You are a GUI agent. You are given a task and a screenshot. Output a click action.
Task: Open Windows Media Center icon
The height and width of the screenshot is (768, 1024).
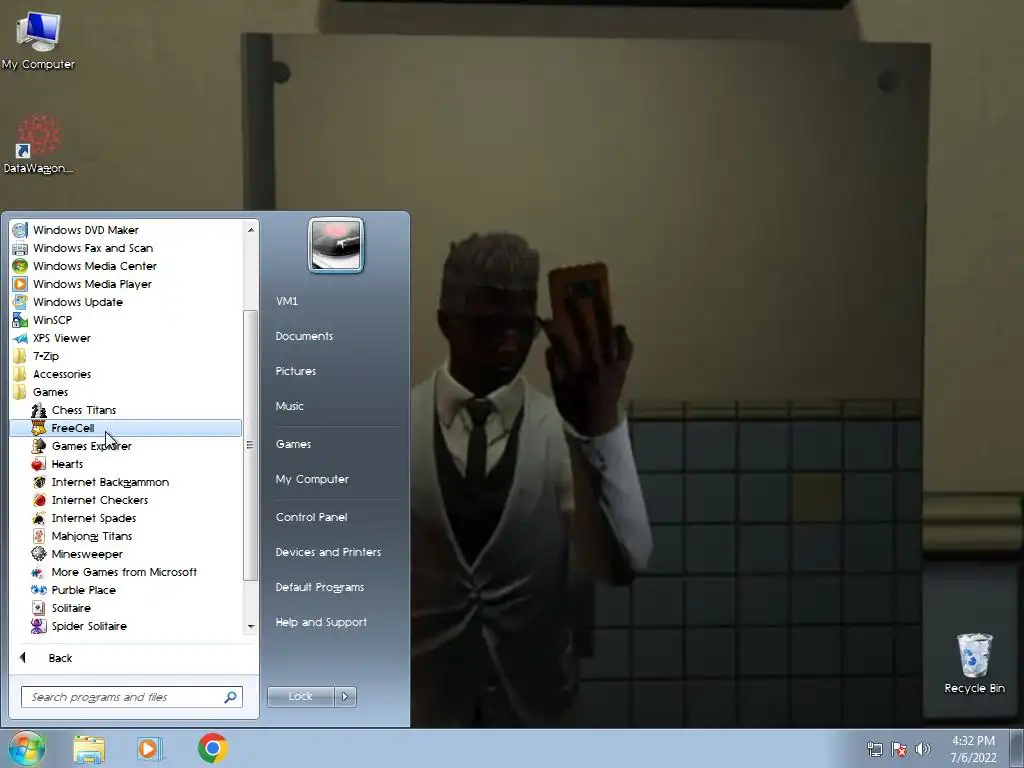point(20,266)
